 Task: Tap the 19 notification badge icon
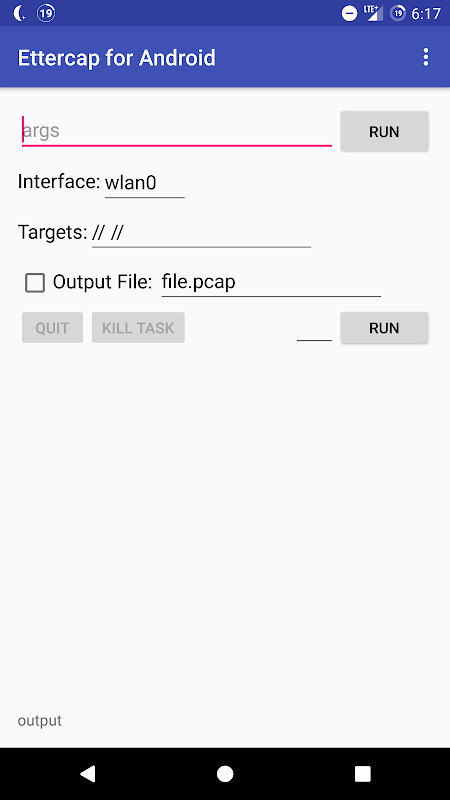point(46,13)
